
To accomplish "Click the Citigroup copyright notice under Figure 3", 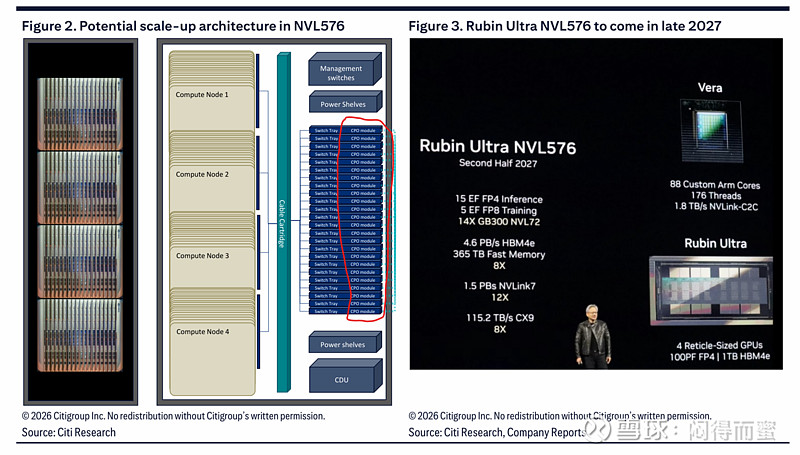I will [x=560, y=416].
